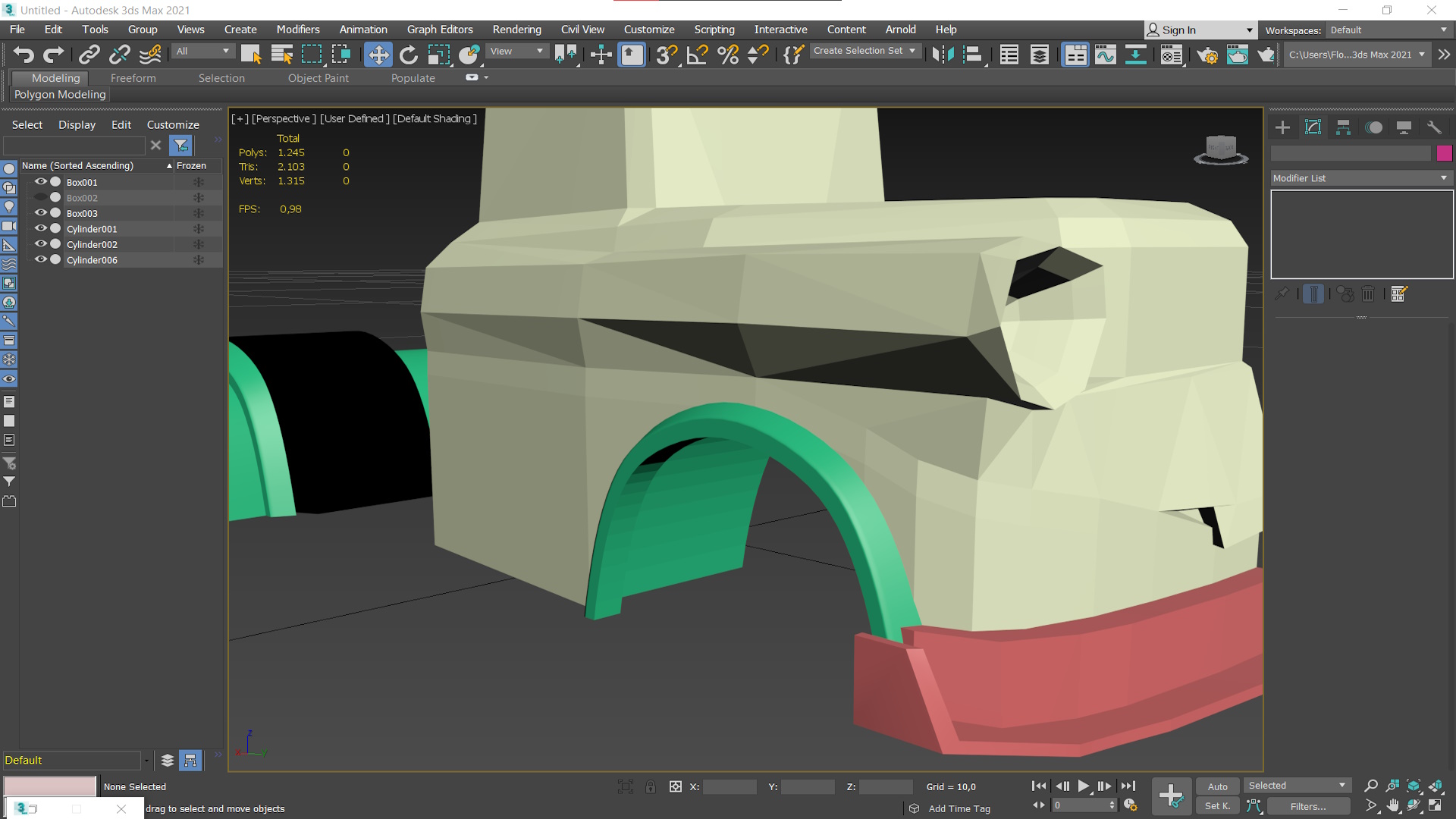
Task: Toggle the Angle Snap icon
Action: click(696, 55)
